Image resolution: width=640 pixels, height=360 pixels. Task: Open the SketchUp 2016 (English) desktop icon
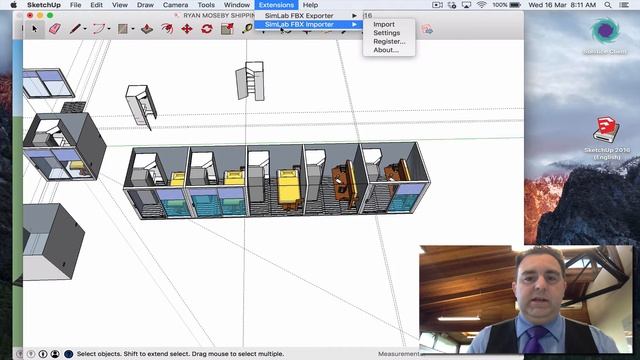[607, 138]
